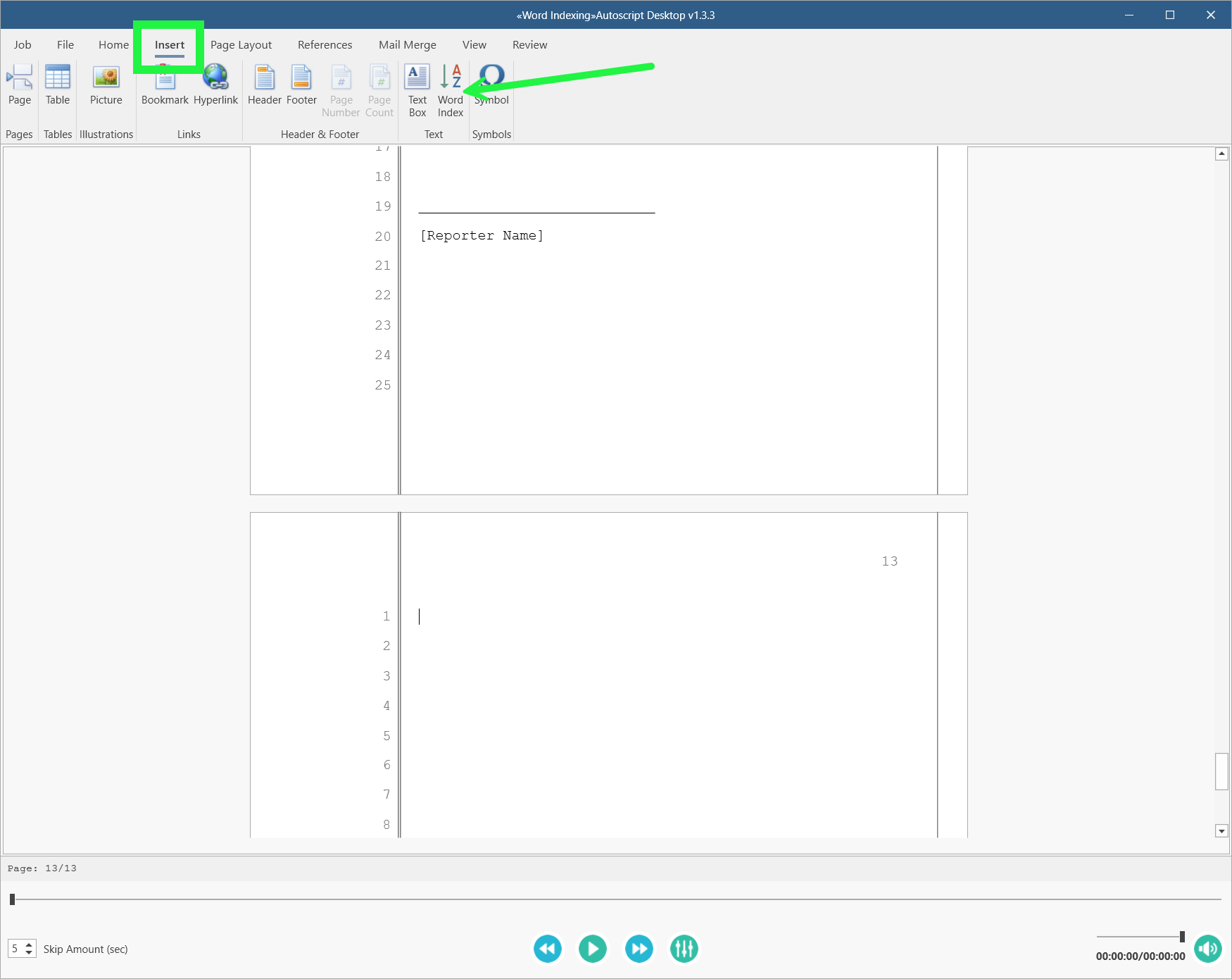Open the audio equalizer settings

click(x=684, y=949)
